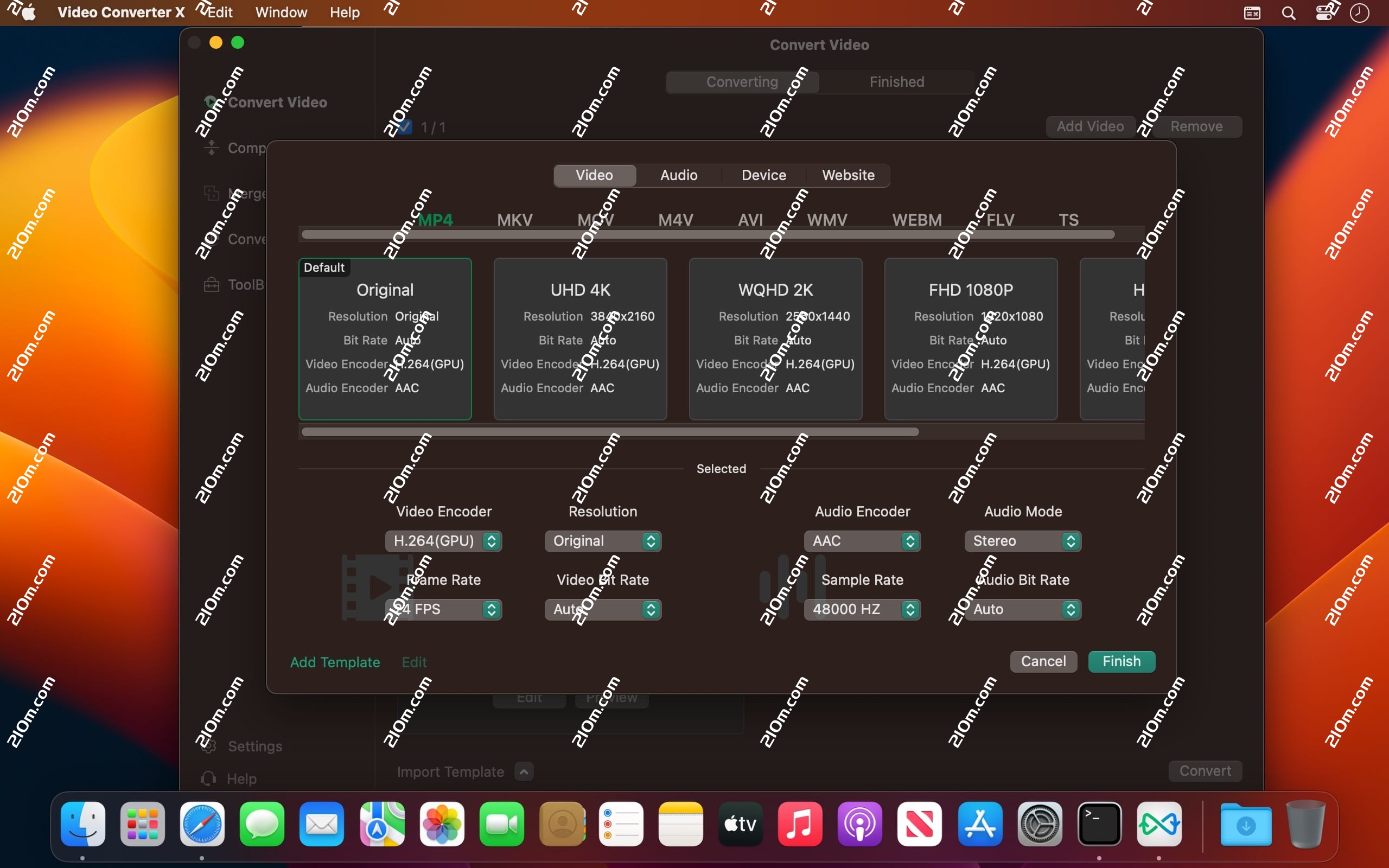The image size is (1389, 868).
Task: Uncheck the 1/1 video selection checkbox
Action: coord(405,127)
